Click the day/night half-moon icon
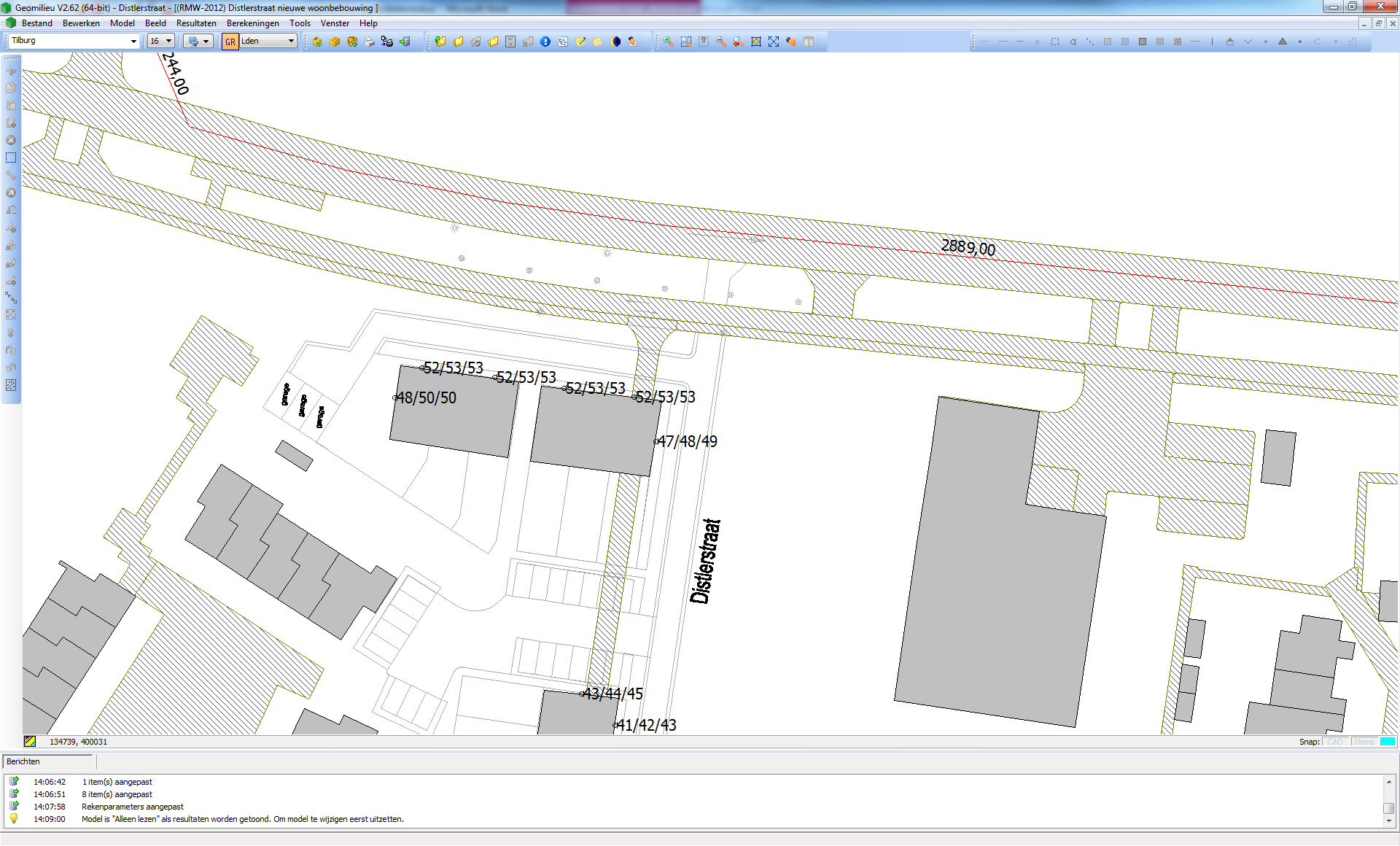Screen dimensions: 1400x846 click(x=615, y=42)
